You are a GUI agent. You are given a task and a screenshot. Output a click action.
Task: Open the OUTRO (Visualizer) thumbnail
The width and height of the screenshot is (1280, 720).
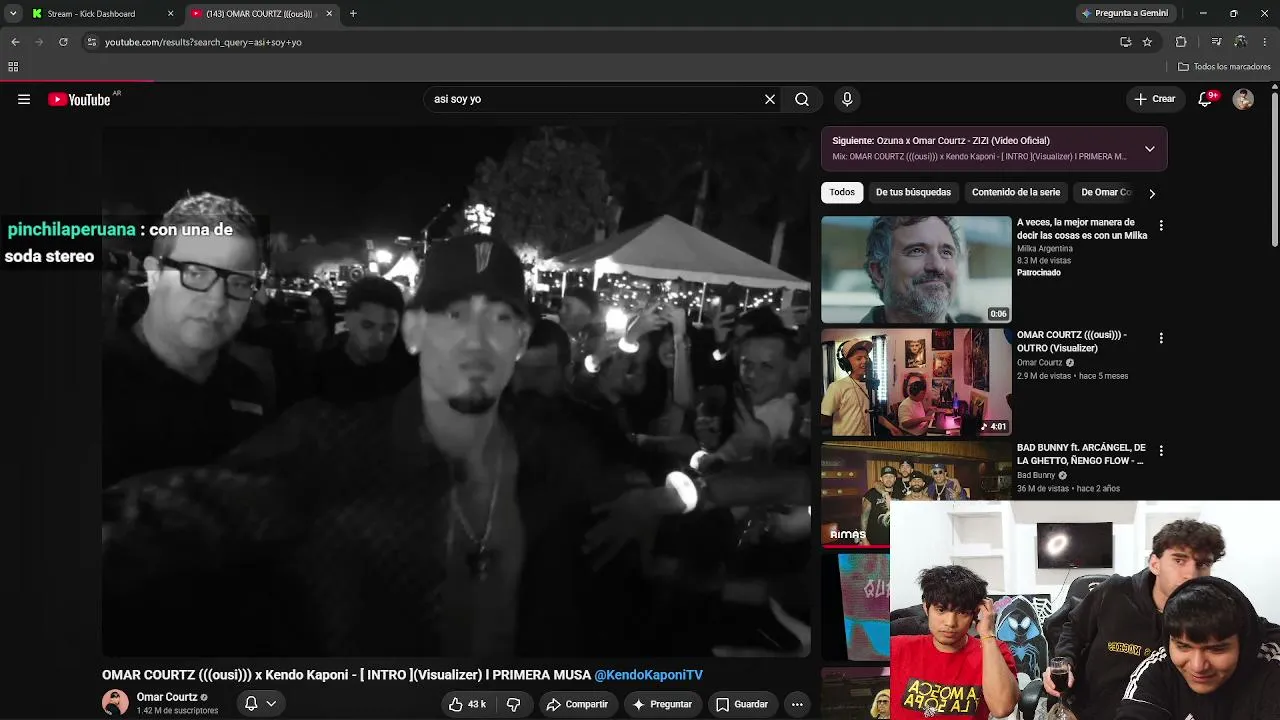(916, 382)
